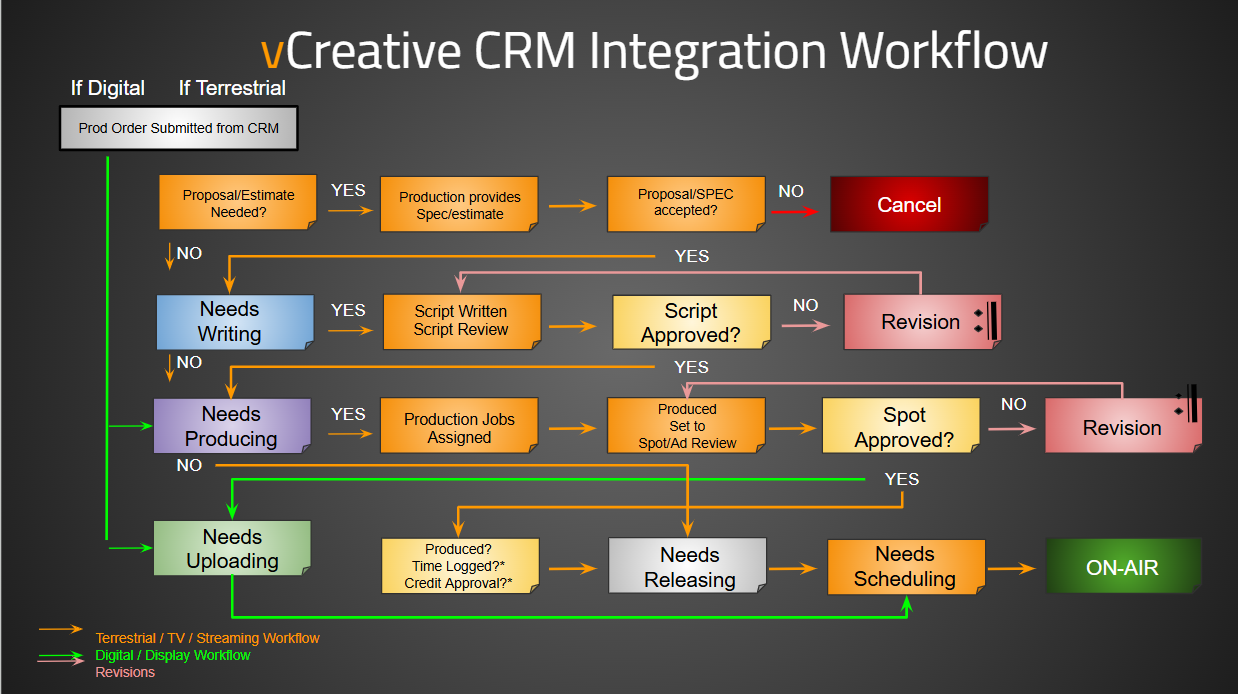Click NO label beside Proposal/SPEC accepted?

click(x=791, y=191)
